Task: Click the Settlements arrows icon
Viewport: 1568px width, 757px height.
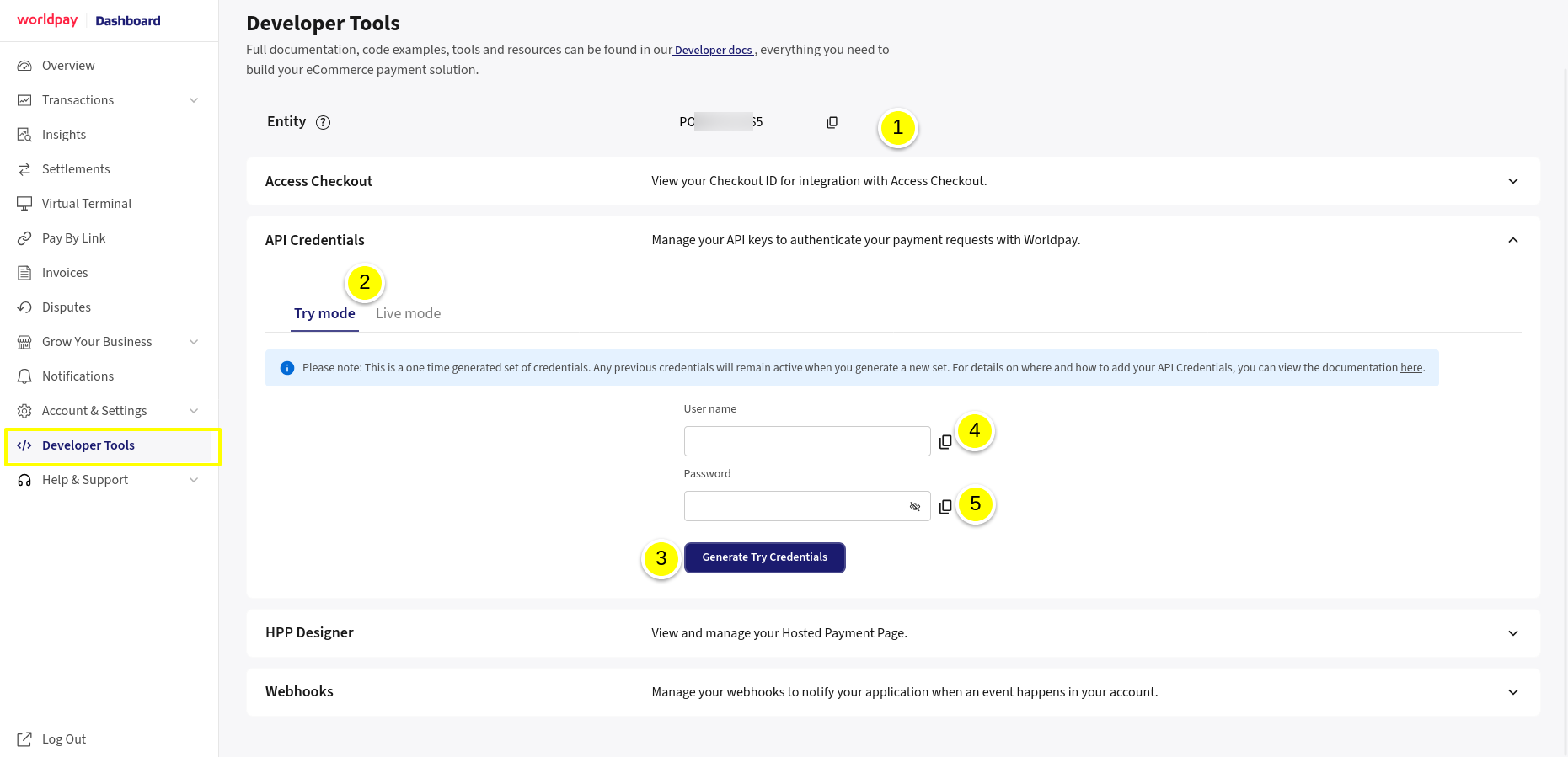Action: click(24, 169)
